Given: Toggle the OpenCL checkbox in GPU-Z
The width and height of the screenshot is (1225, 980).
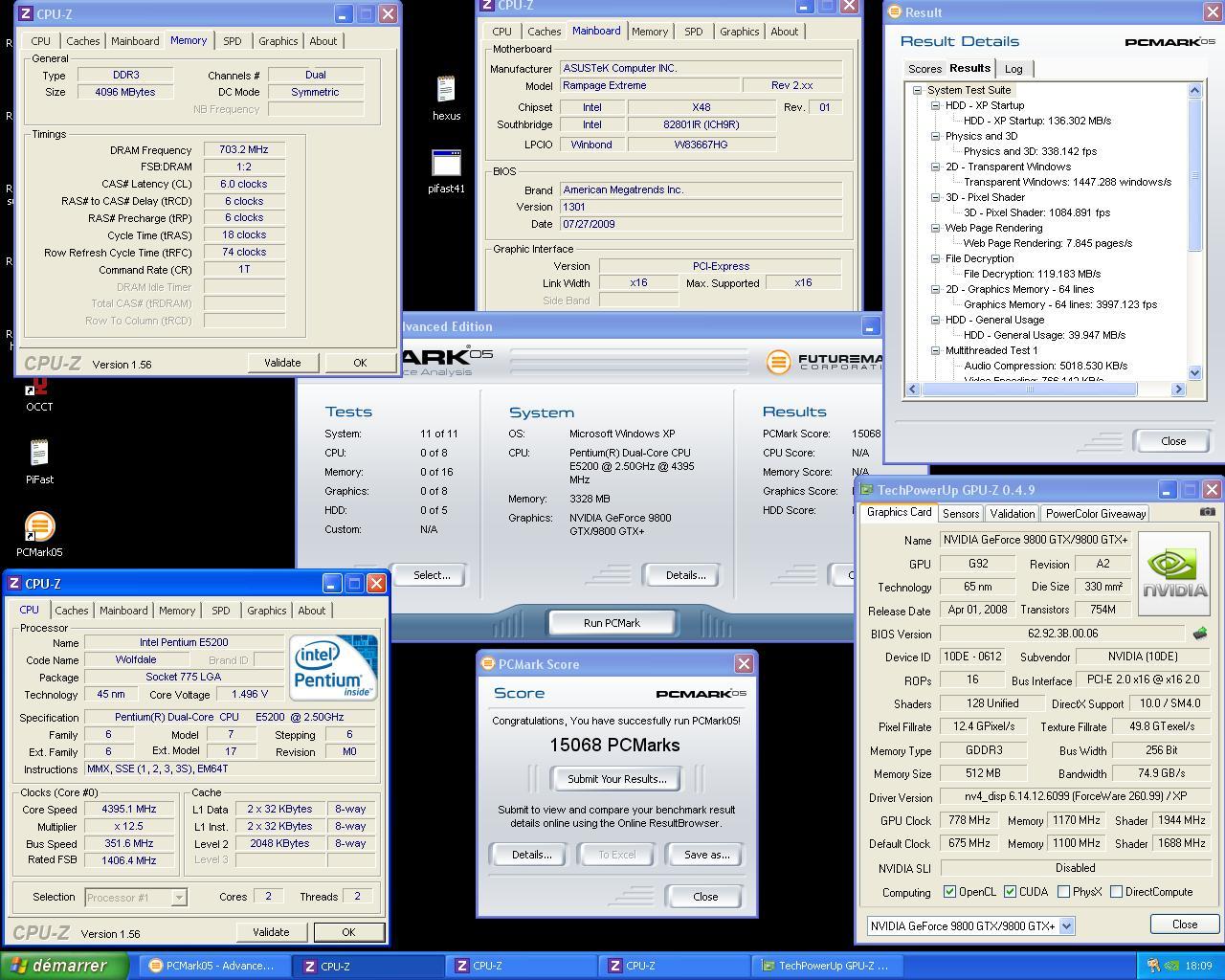Looking at the screenshot, I should tap(949, 892).
